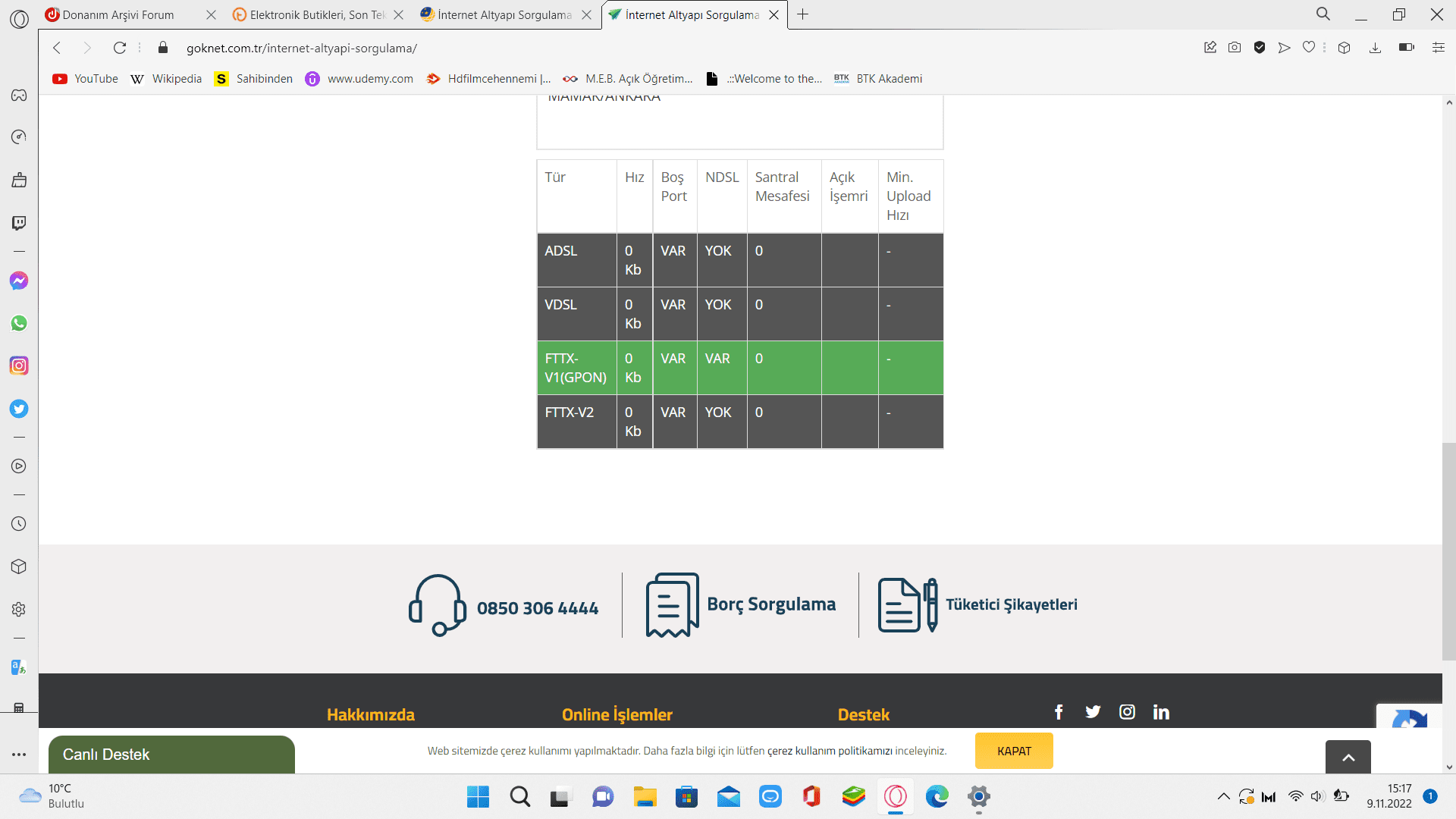Open history from the clock sidebar icon
Viewport: 1456px width, 819px height.
tap(19, 524)
